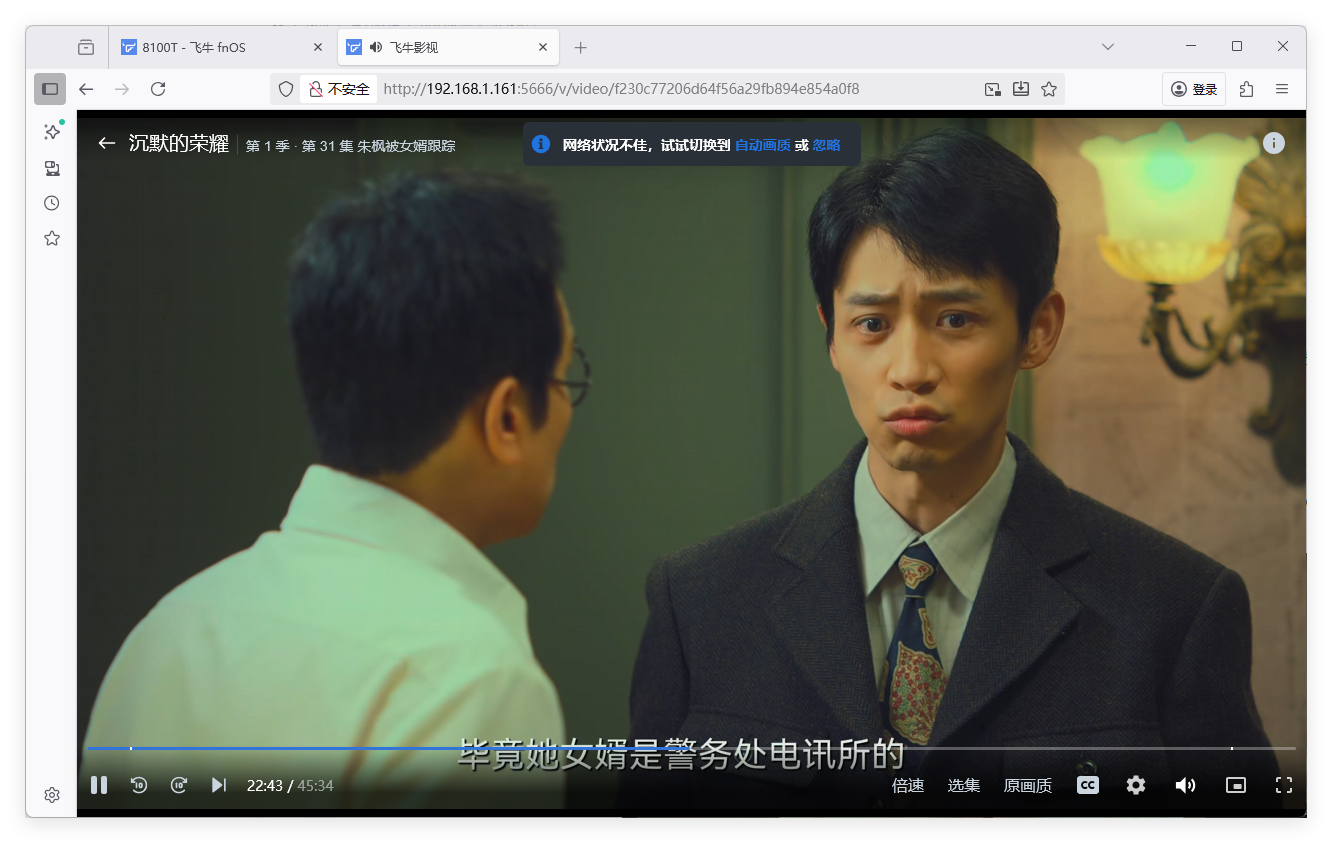Mute the video volume
This screenshot has width=1332, height=843.
point(1185,785)
